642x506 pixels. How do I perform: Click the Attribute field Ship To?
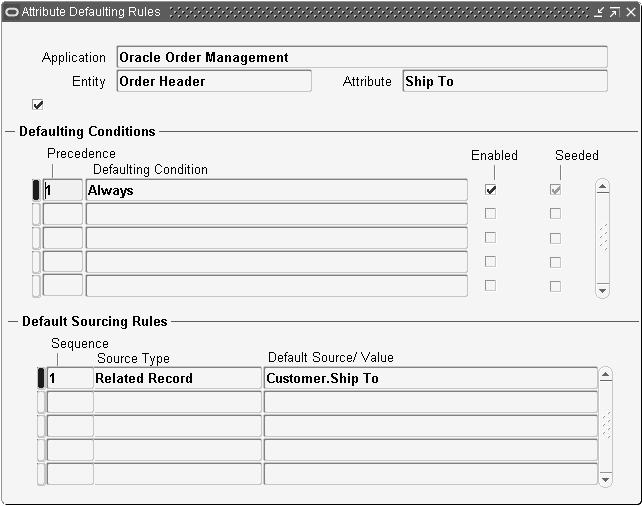pos(505,81)
